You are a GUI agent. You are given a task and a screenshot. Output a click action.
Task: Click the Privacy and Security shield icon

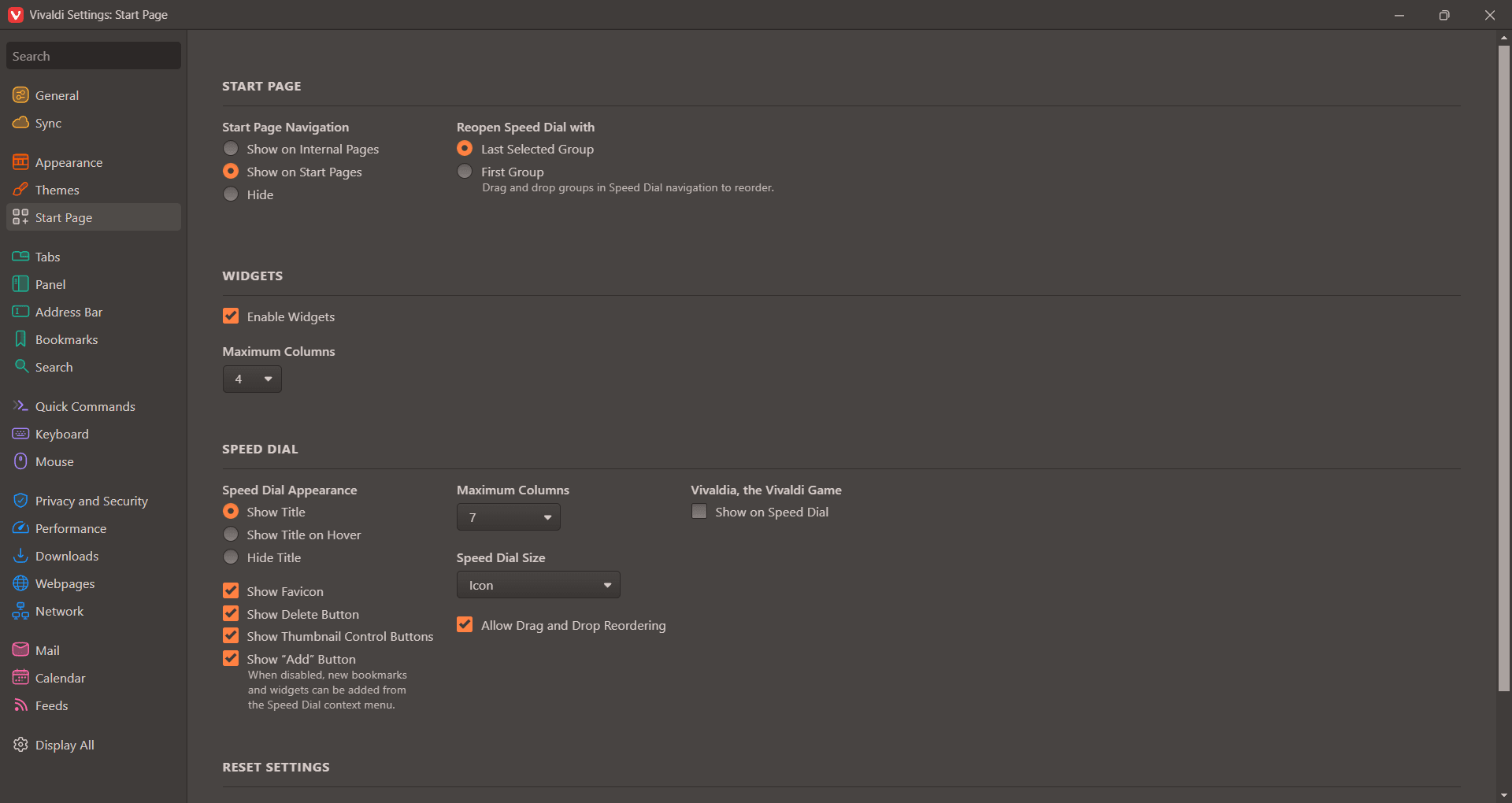[20, 501]
